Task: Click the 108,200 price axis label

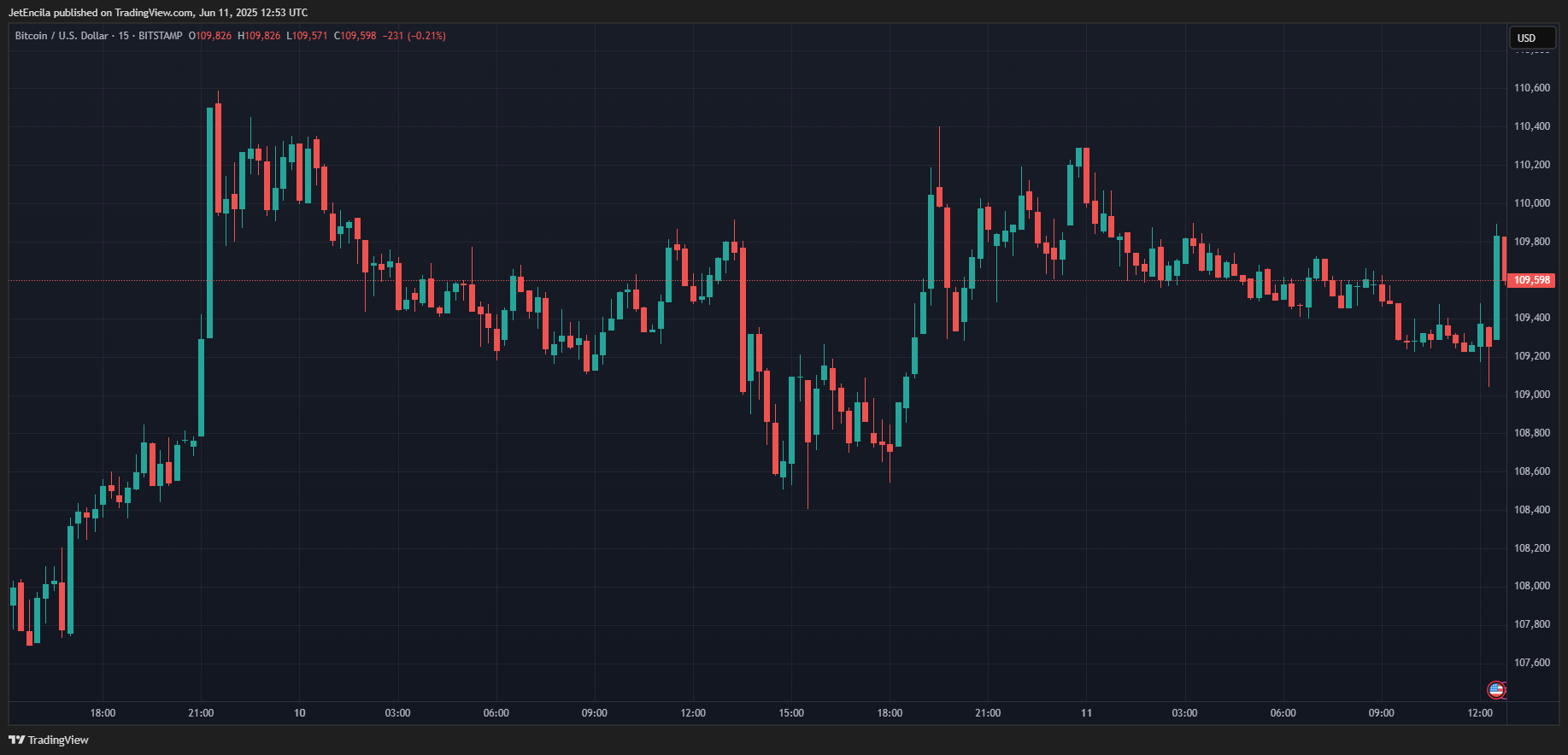Action: (x=1532, y=548)
